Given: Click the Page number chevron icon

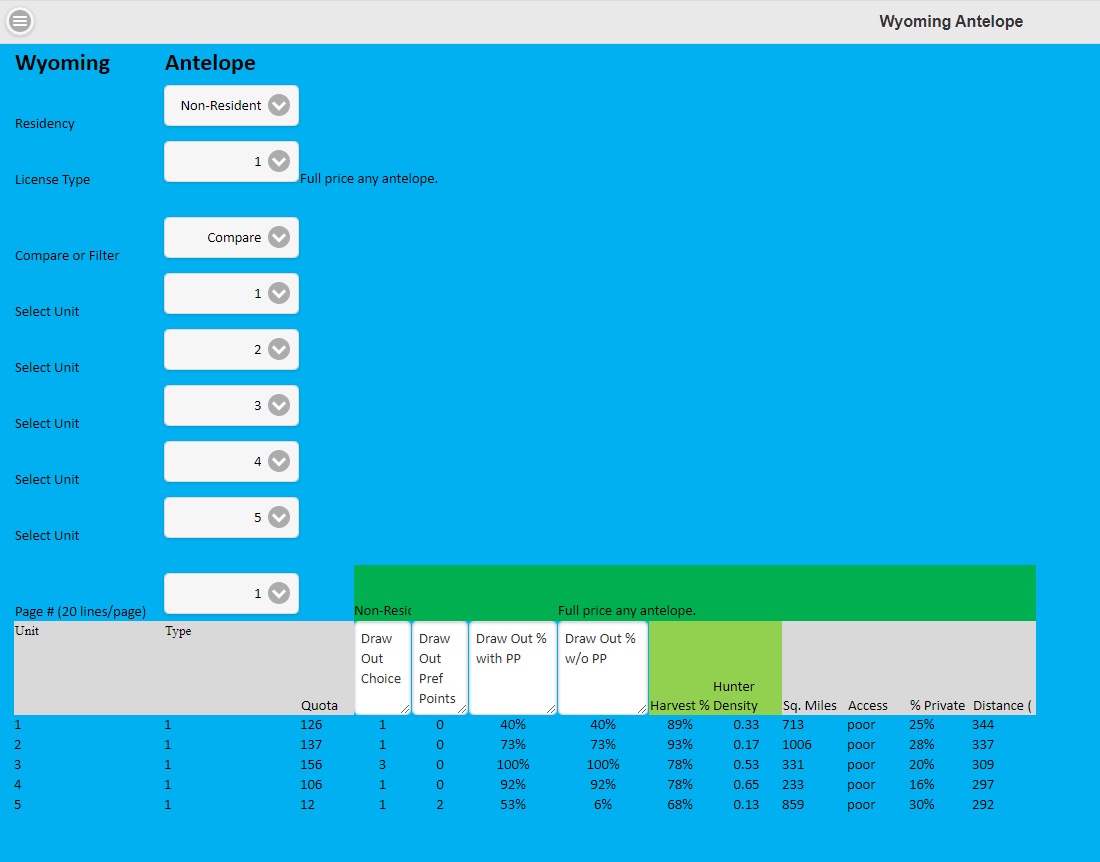Looking at the screenshot, I should pyautogui.click(x=279, y=594).
